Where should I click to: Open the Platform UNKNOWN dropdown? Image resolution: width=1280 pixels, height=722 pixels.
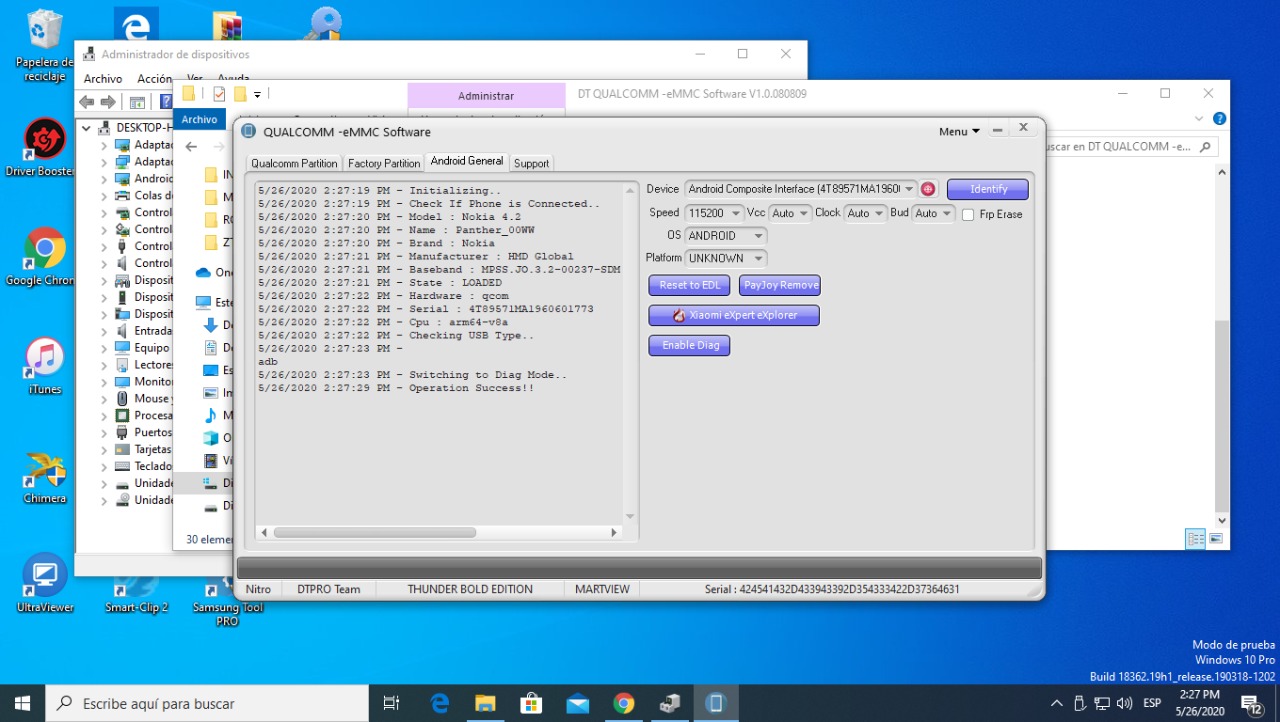tap(758, 258)
